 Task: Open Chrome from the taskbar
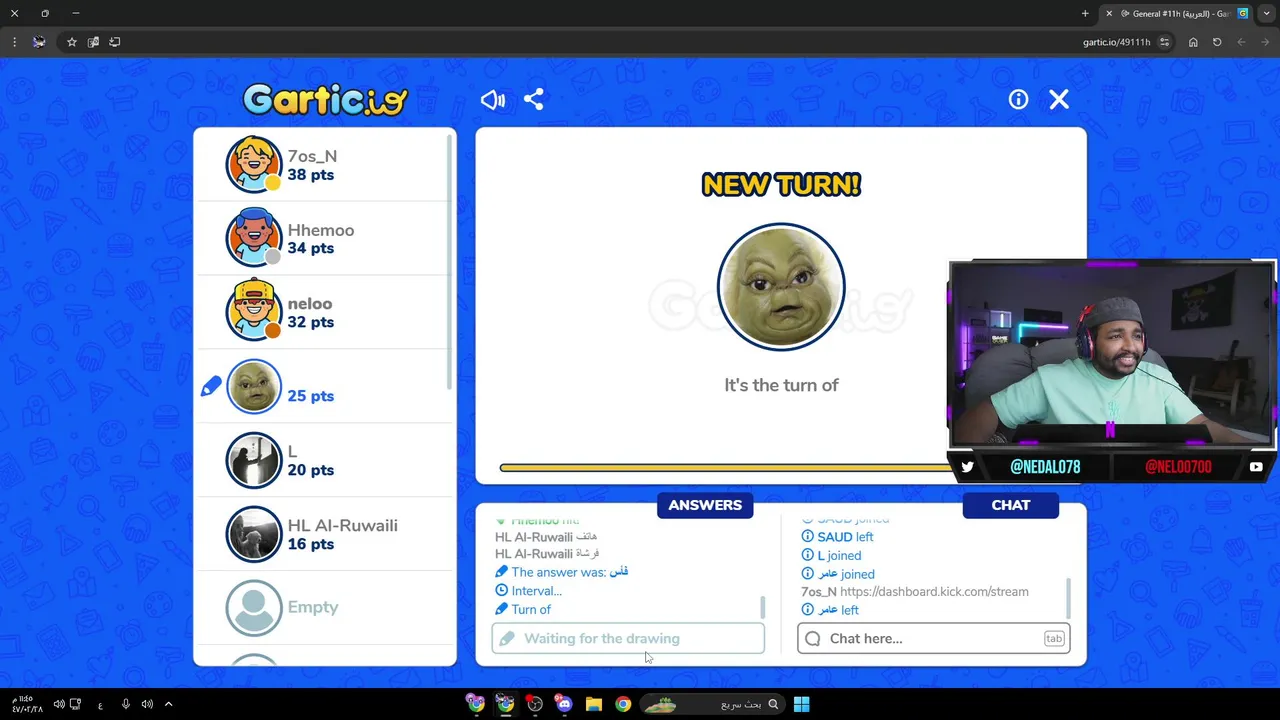pos(623,704)
